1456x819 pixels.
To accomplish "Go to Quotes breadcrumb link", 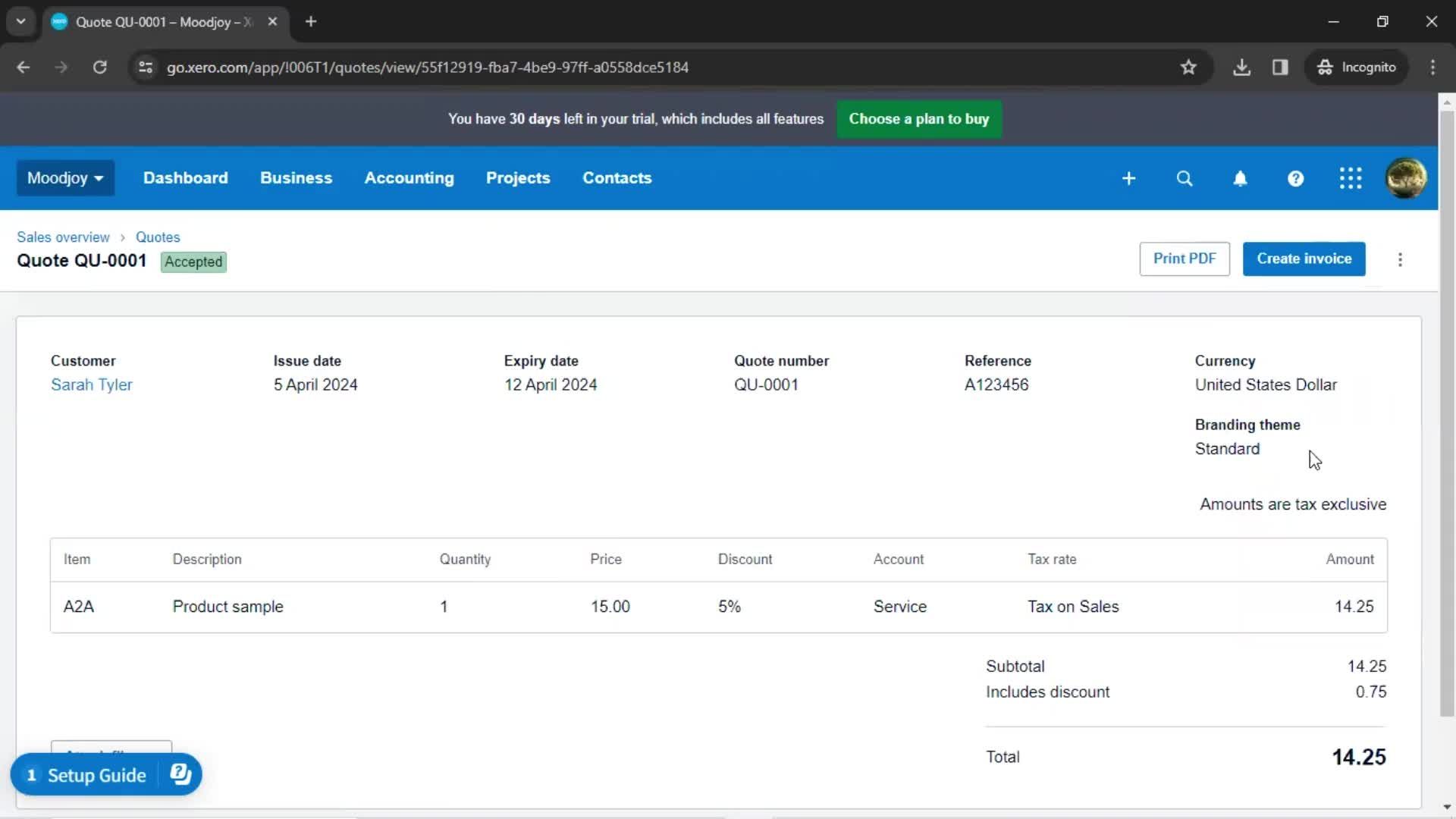I will tap(158, 237).
